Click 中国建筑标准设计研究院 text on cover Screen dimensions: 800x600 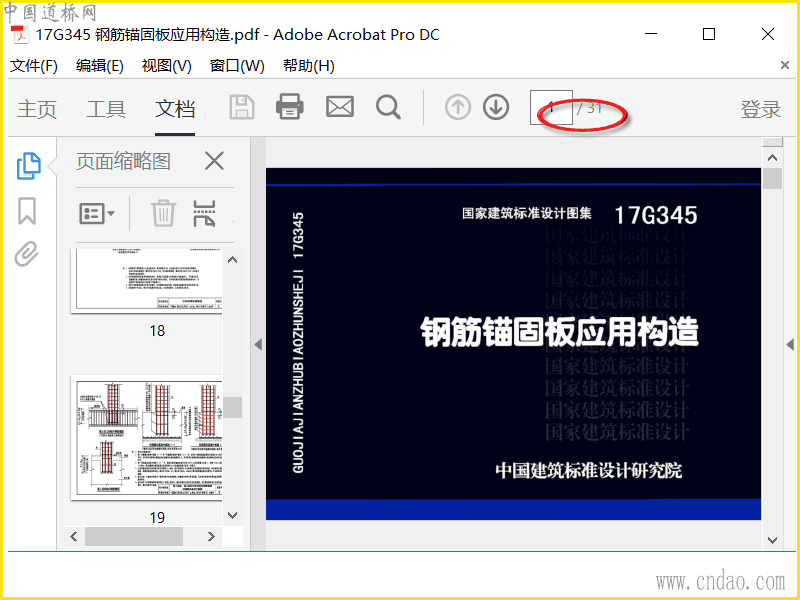point(588,470)
